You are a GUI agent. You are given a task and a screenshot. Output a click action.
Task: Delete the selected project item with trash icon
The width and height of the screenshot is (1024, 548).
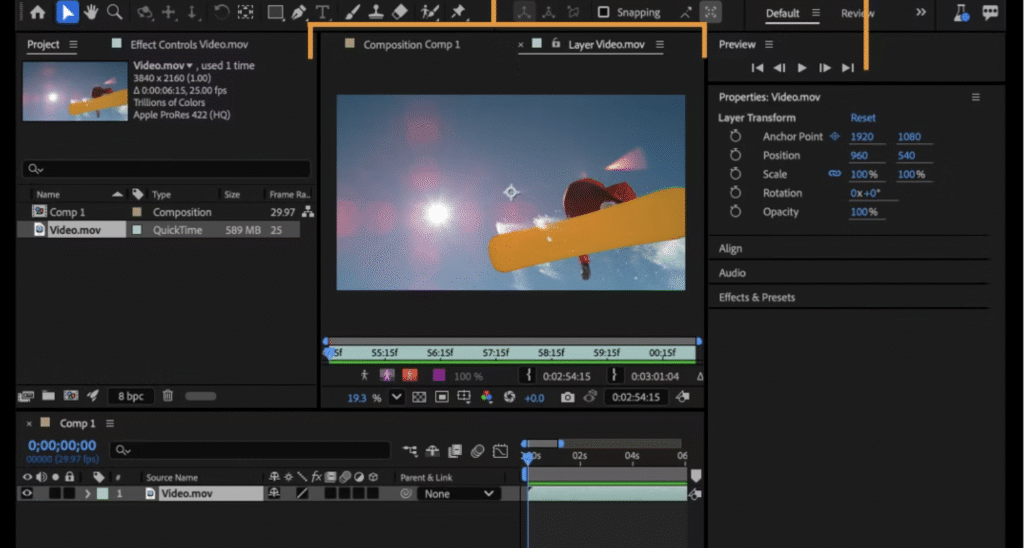[x=168, y=395]
